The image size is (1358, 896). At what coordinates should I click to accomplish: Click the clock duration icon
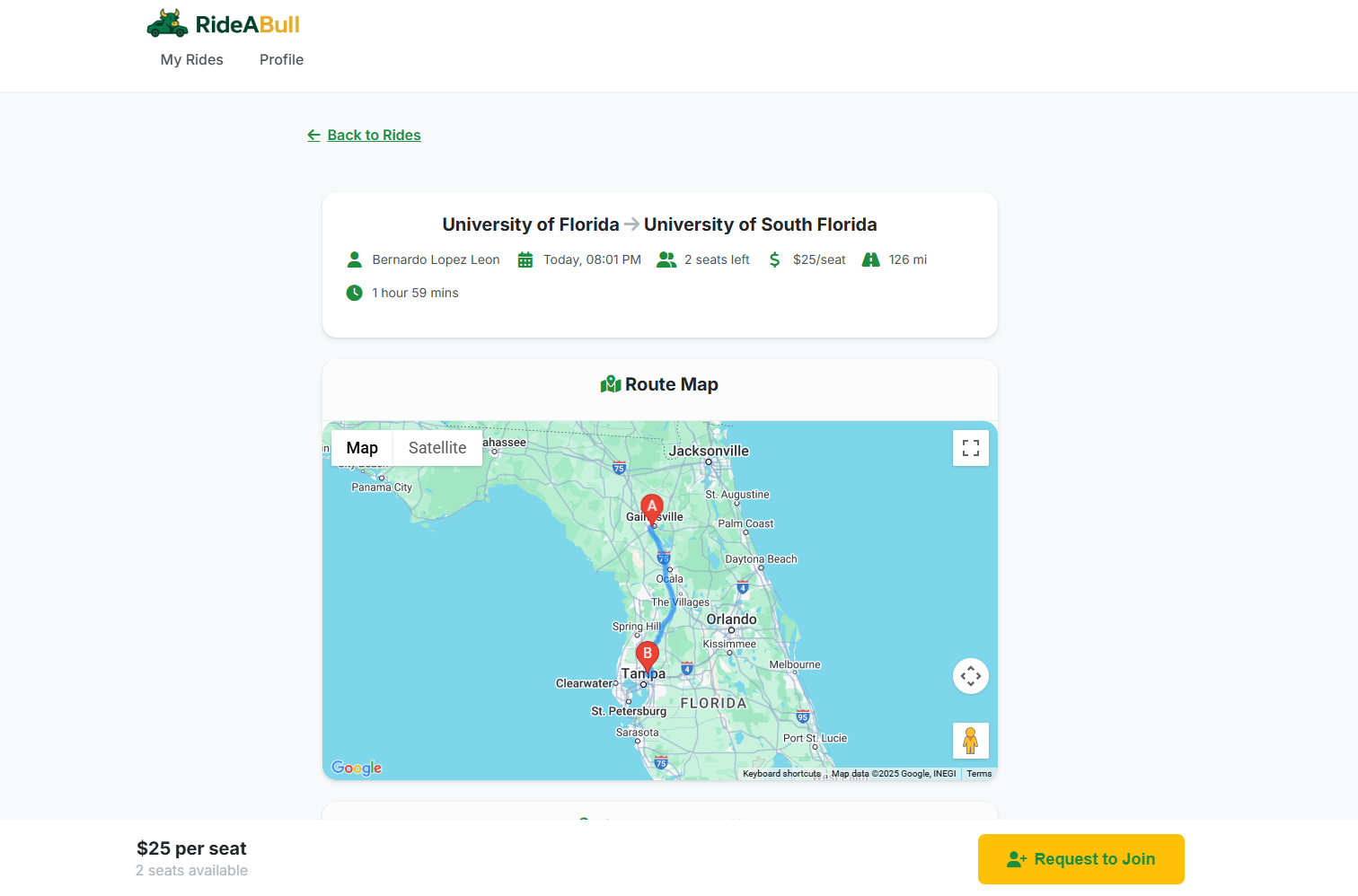[x=355, y=293]
